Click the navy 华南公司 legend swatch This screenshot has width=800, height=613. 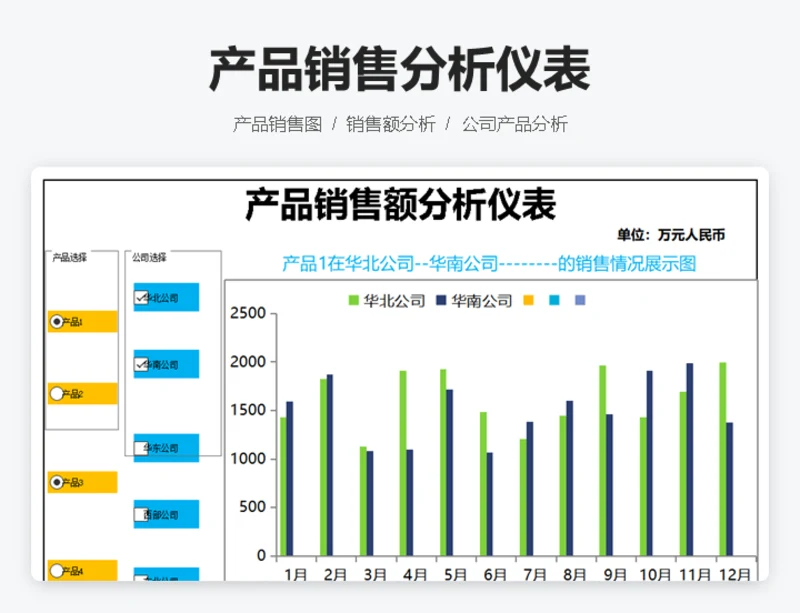(441, 300)
